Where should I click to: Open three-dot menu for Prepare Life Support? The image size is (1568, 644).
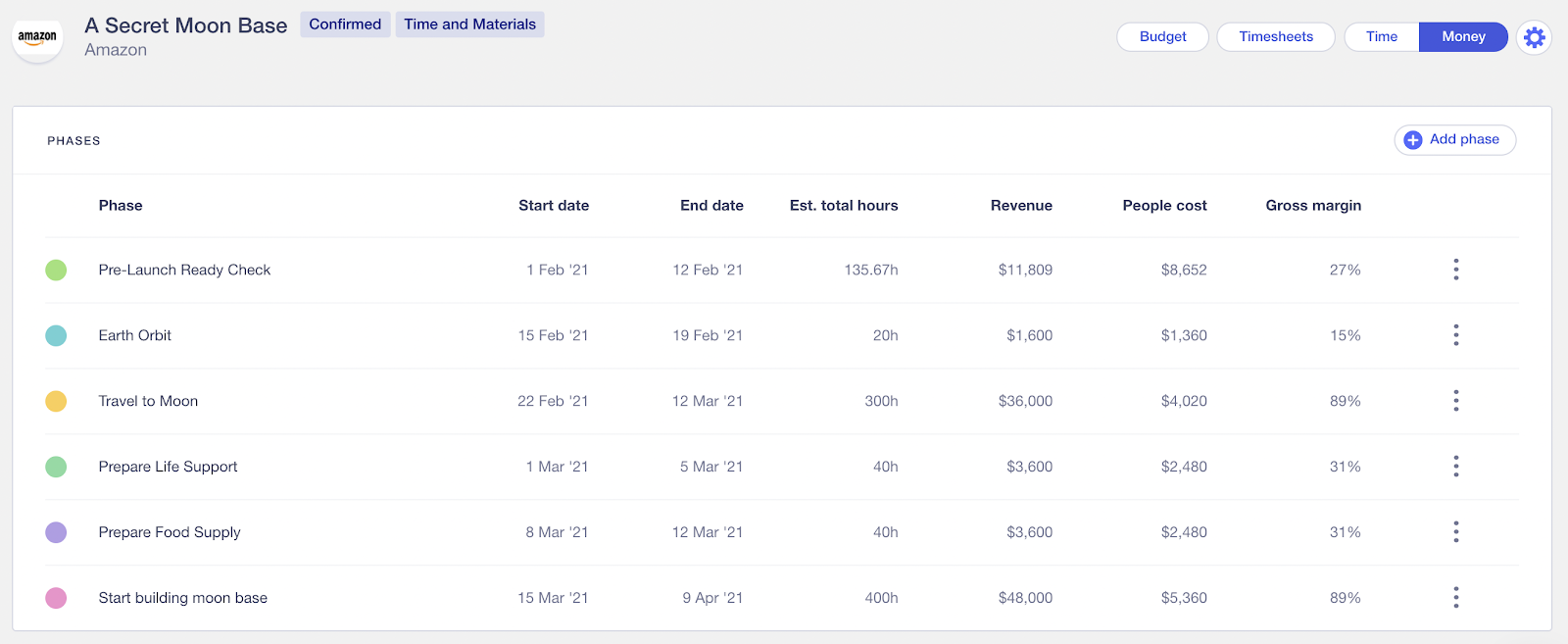click(x=1456, y=467)
